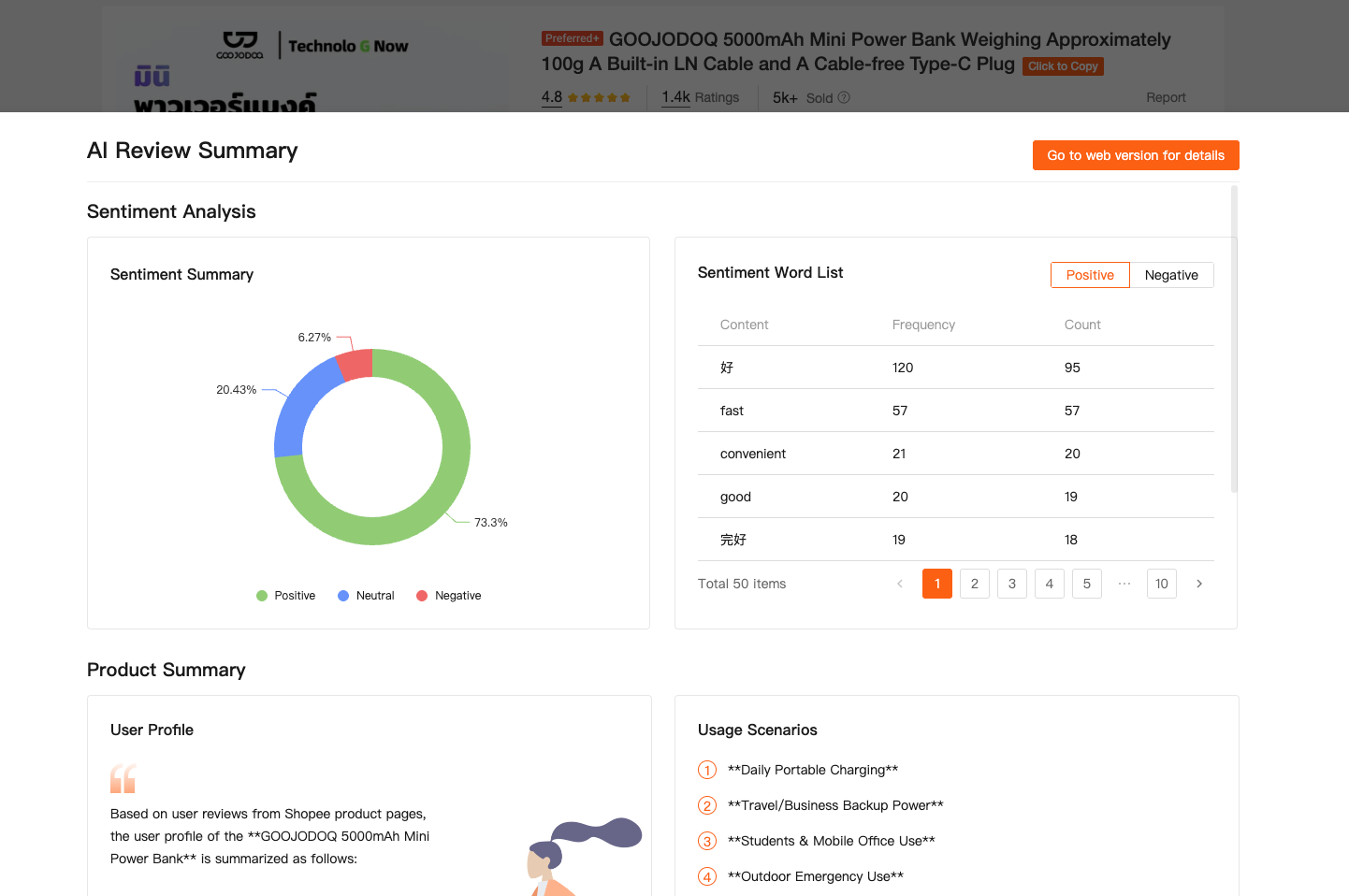The width and height of the screenshot is (1349, 896).
Task: Click the GOOJODOQ brand logo
Action: [239, 45]
